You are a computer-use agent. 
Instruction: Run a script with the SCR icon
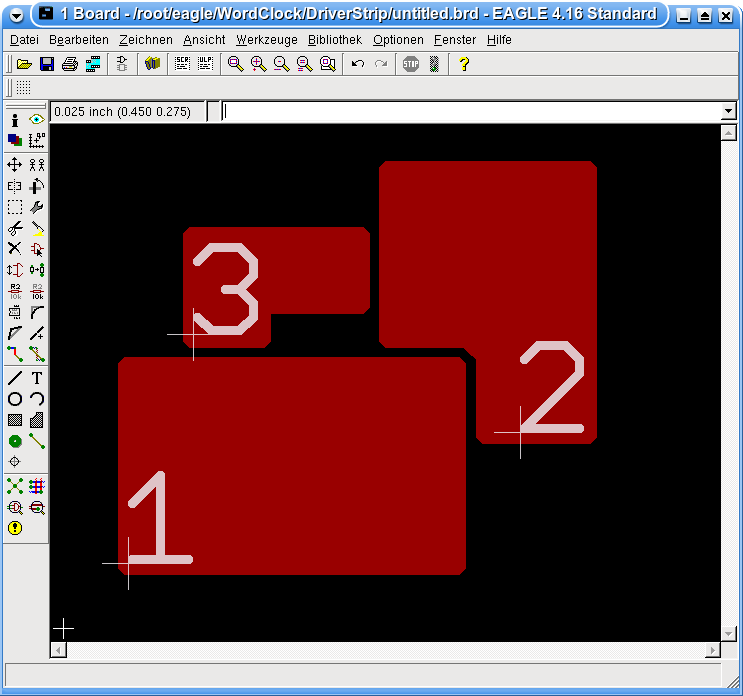182,63
